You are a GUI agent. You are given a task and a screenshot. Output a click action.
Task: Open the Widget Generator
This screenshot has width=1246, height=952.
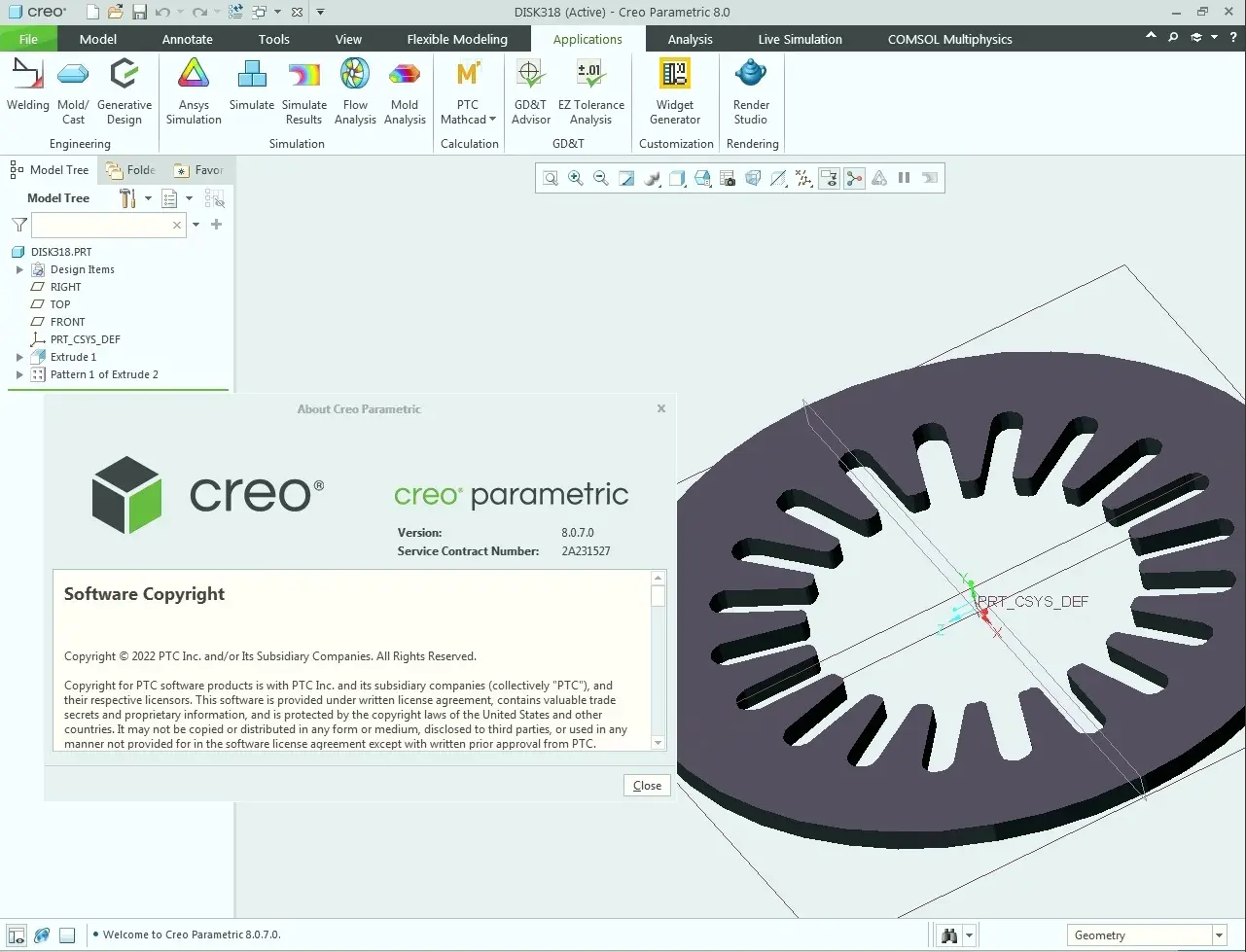(675, 91)
